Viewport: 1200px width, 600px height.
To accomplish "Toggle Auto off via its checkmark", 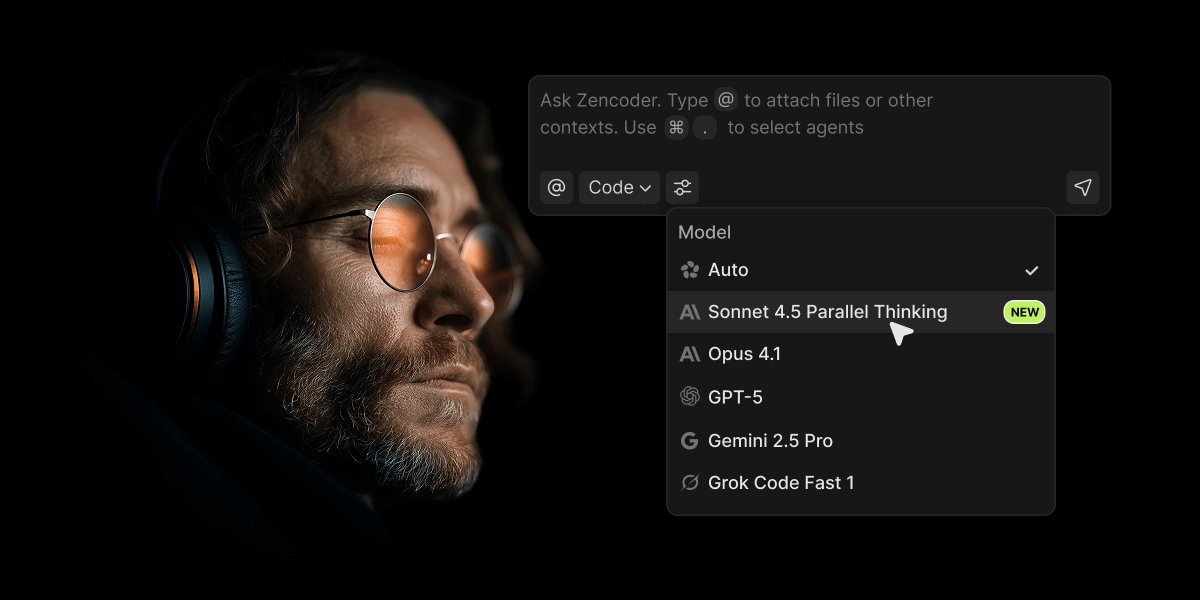I will tap(1032, 269).
